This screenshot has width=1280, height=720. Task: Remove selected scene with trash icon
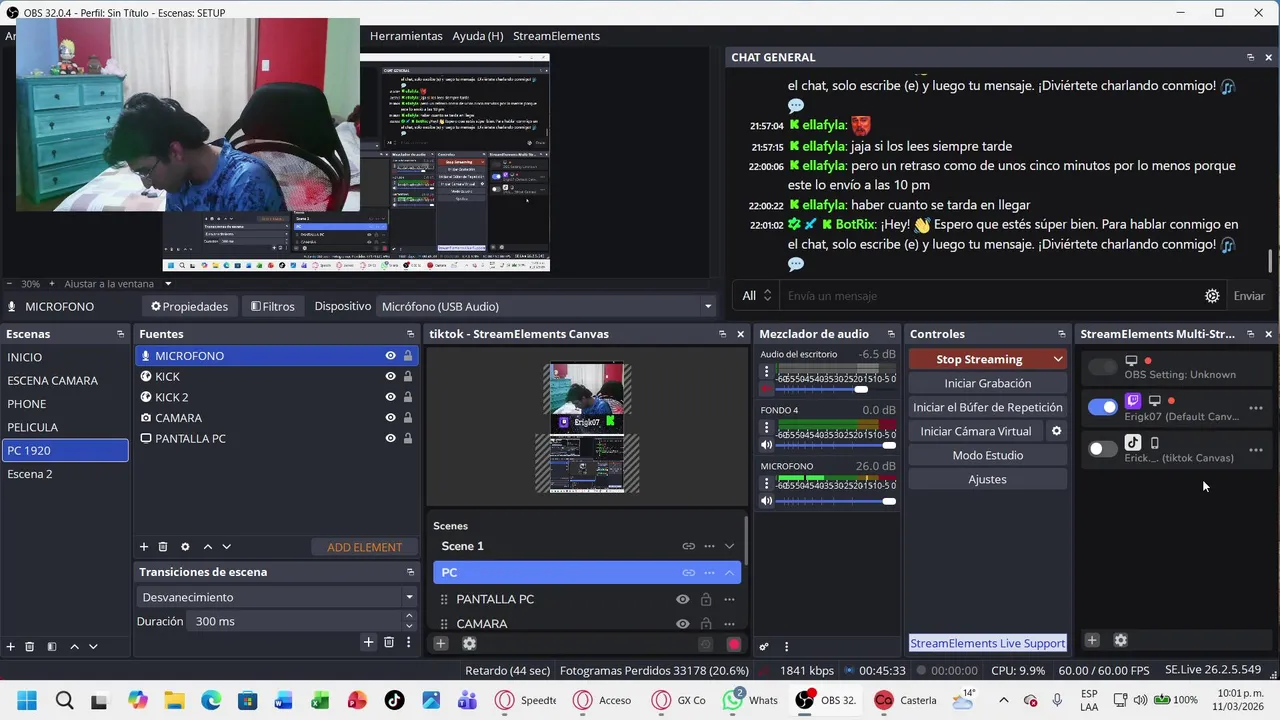[x=30, y=647]
